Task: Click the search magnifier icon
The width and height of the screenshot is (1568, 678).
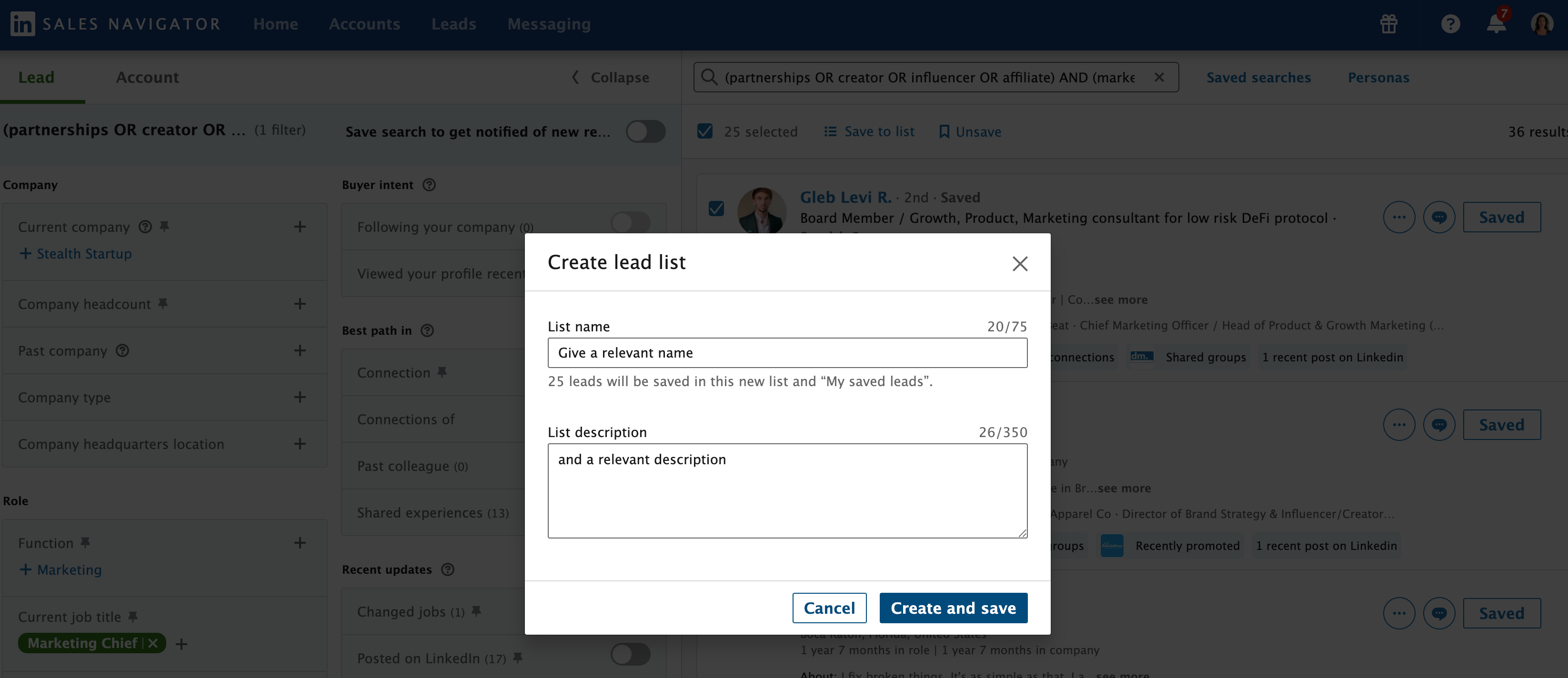Action: pyautogui.click(x=709, y=77)
